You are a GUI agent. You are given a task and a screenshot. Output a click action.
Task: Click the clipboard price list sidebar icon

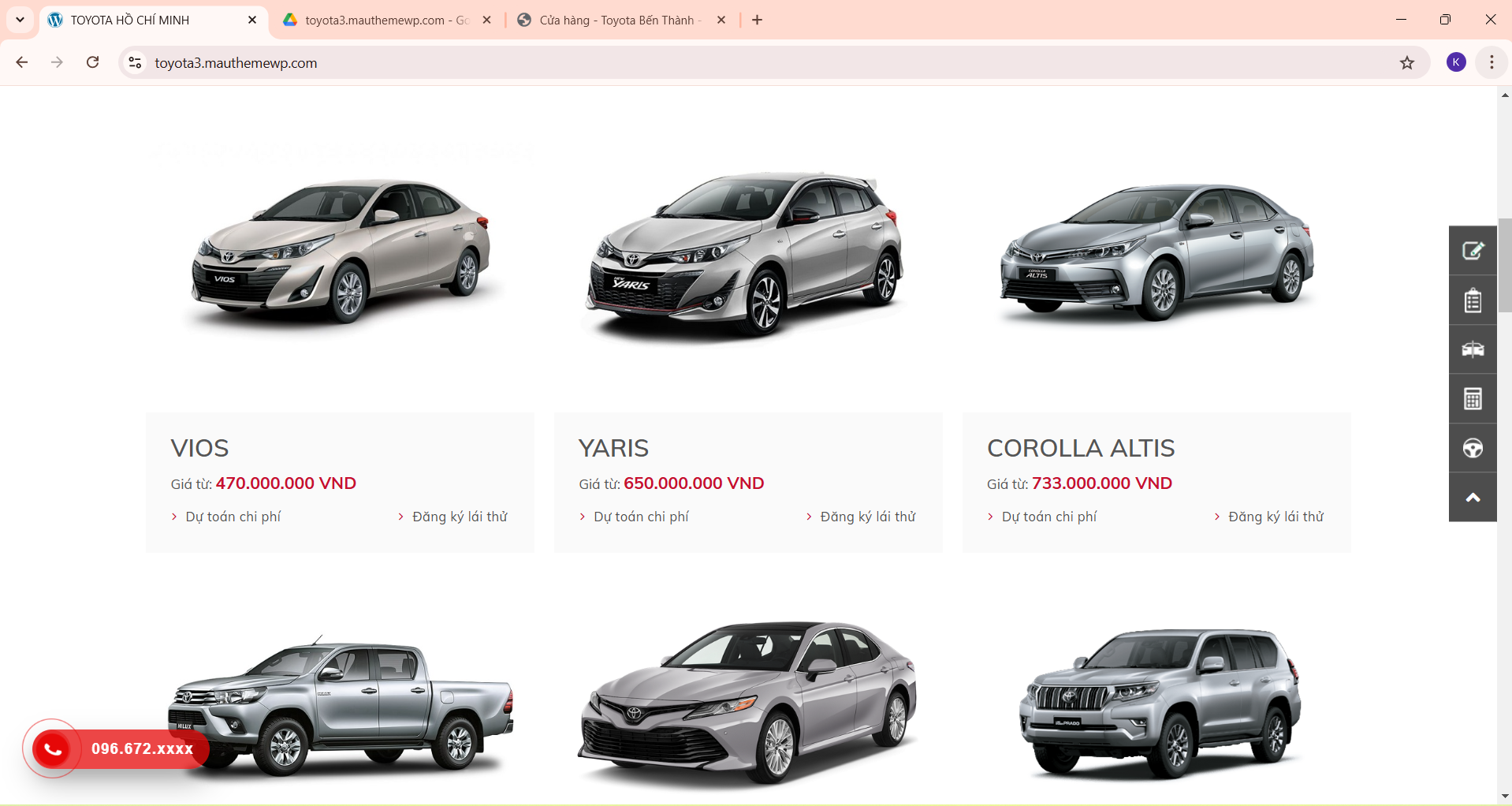(x=1473, y=300)
